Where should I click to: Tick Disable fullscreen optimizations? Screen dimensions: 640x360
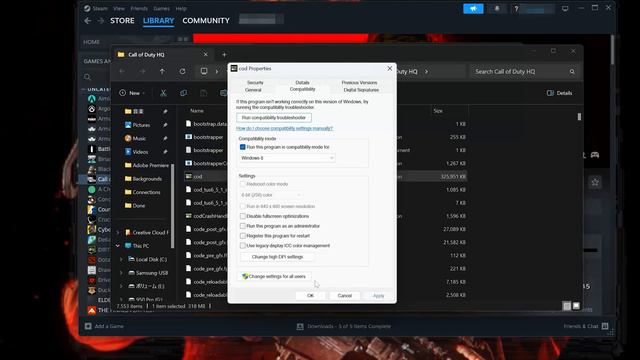click(242, 216)
